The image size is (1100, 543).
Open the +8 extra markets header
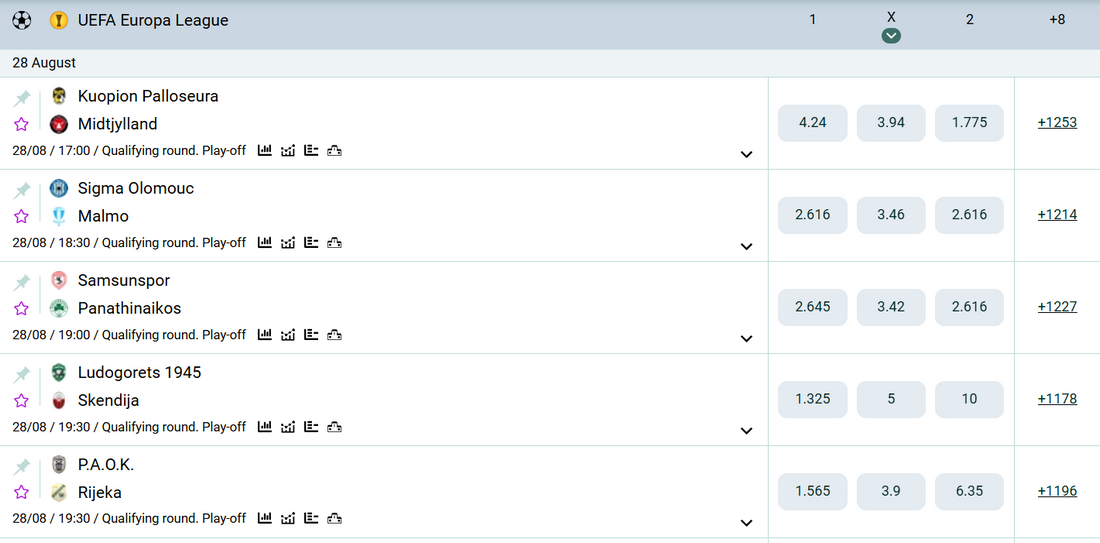tap(1057, 20)
